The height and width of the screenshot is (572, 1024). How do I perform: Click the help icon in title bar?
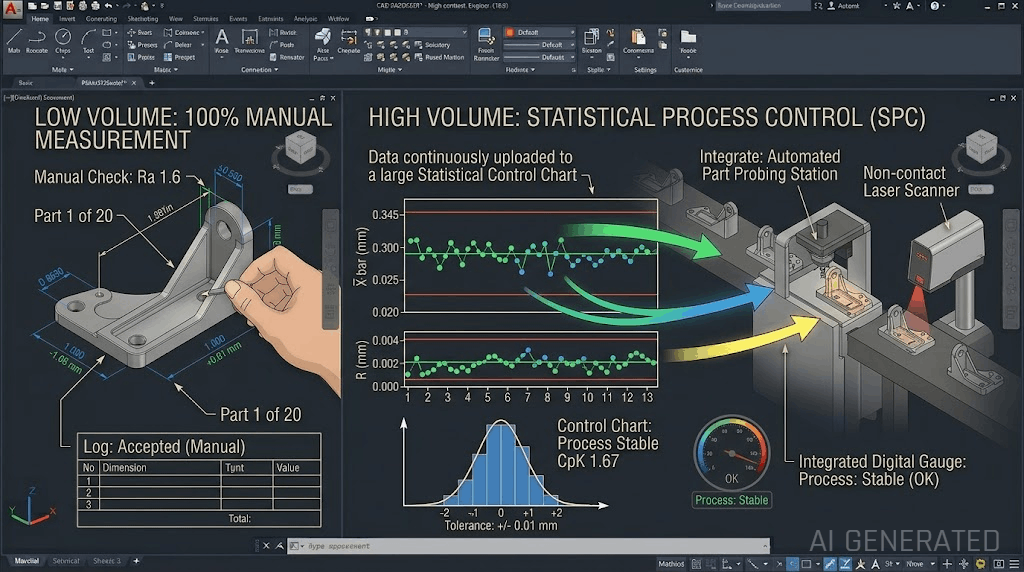[x=935, y=6]
